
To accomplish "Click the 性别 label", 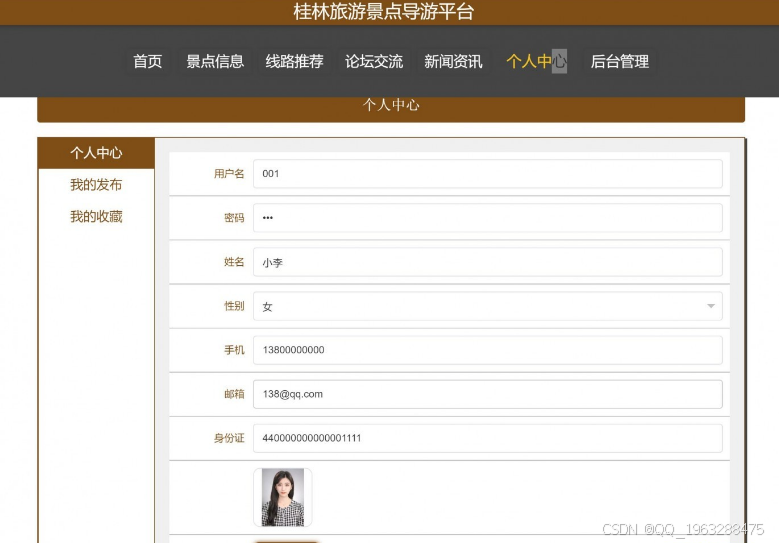I will [234, 306].
